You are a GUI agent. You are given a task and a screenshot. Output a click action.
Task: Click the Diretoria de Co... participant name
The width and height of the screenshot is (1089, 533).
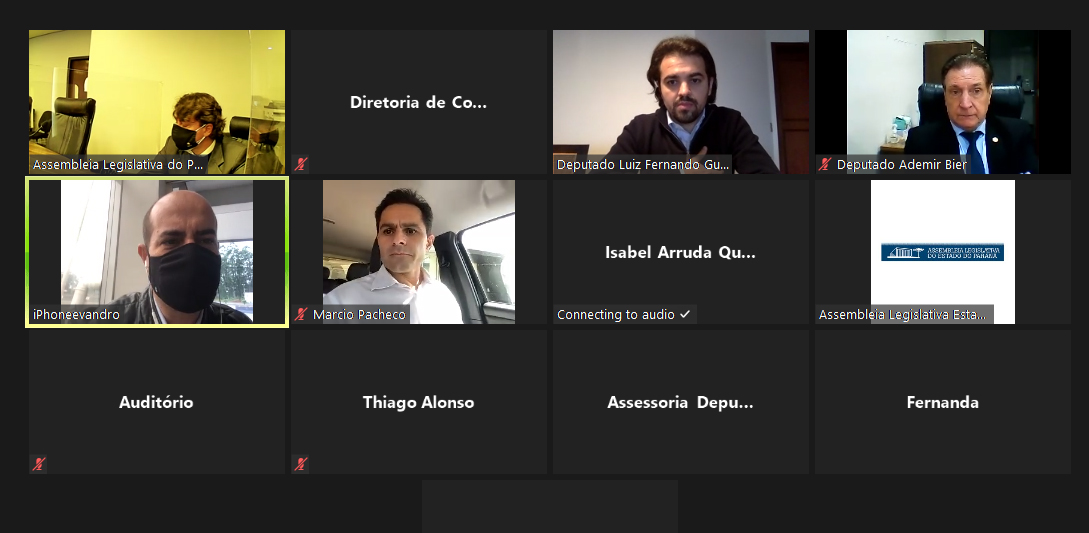point(419,102)
